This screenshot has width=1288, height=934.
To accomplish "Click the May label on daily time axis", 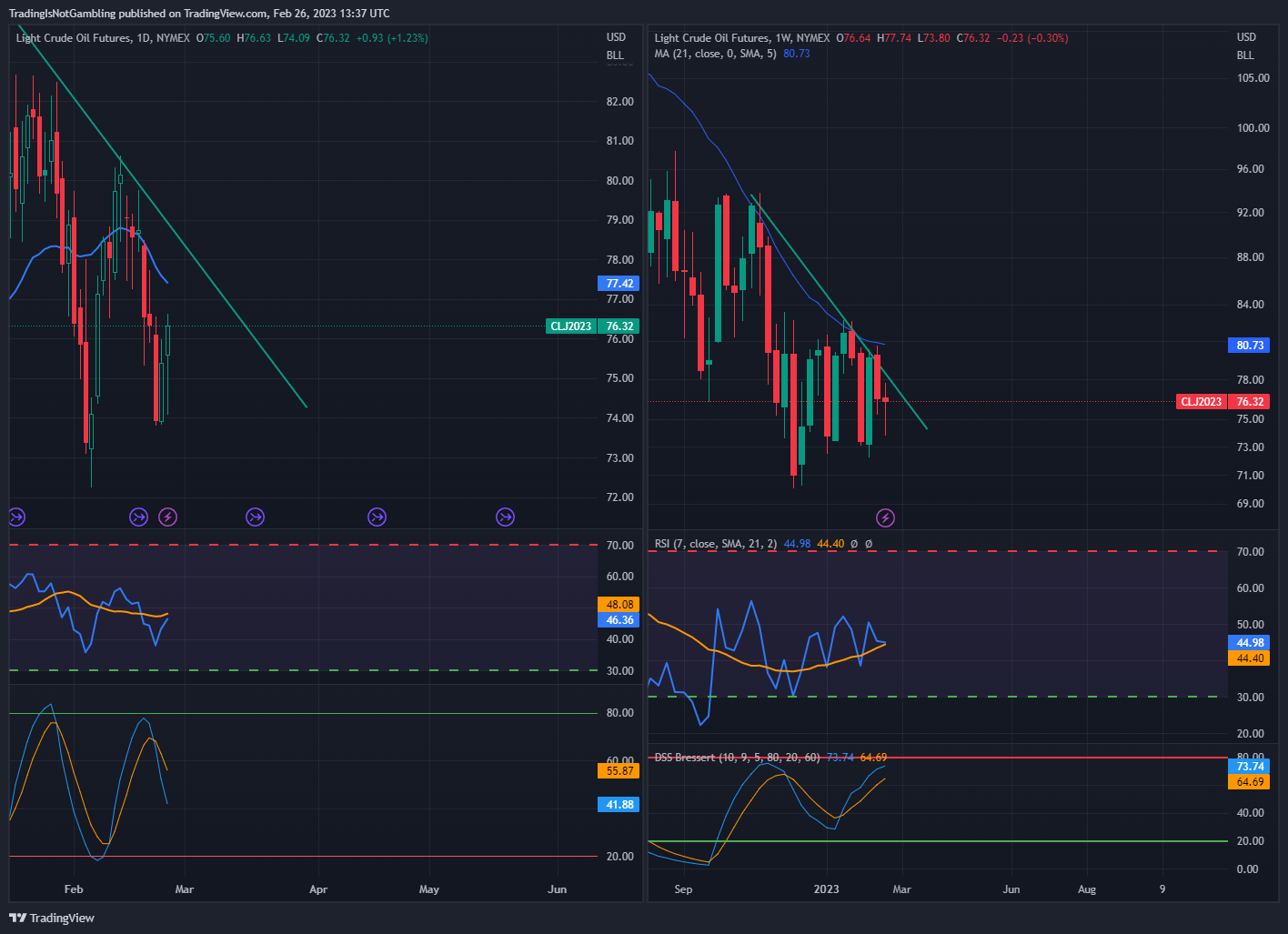I will tap(428, 889).
